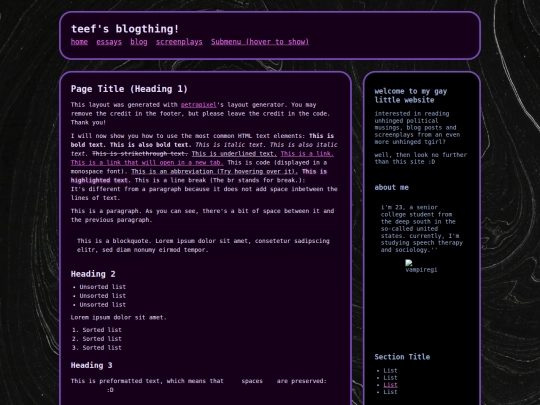Screen dimensions: 540x405
Task: Select Sorted list item number 3
Action: click(x=102, y=348)
